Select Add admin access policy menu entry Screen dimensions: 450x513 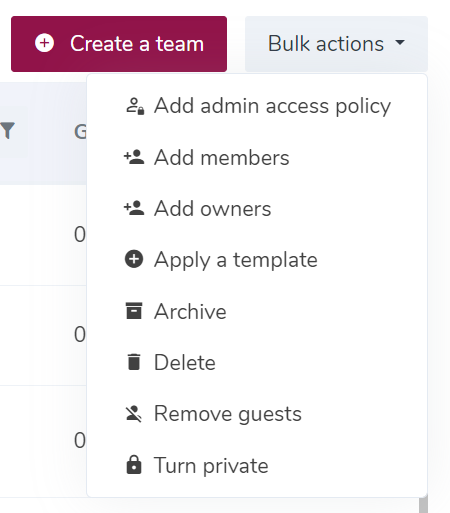point(257,106)
